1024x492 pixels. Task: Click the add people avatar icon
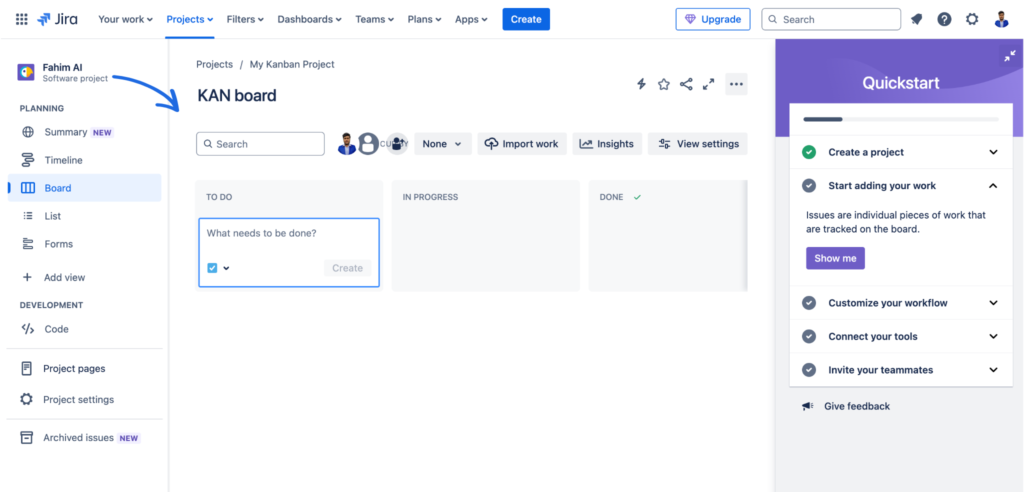396,144
